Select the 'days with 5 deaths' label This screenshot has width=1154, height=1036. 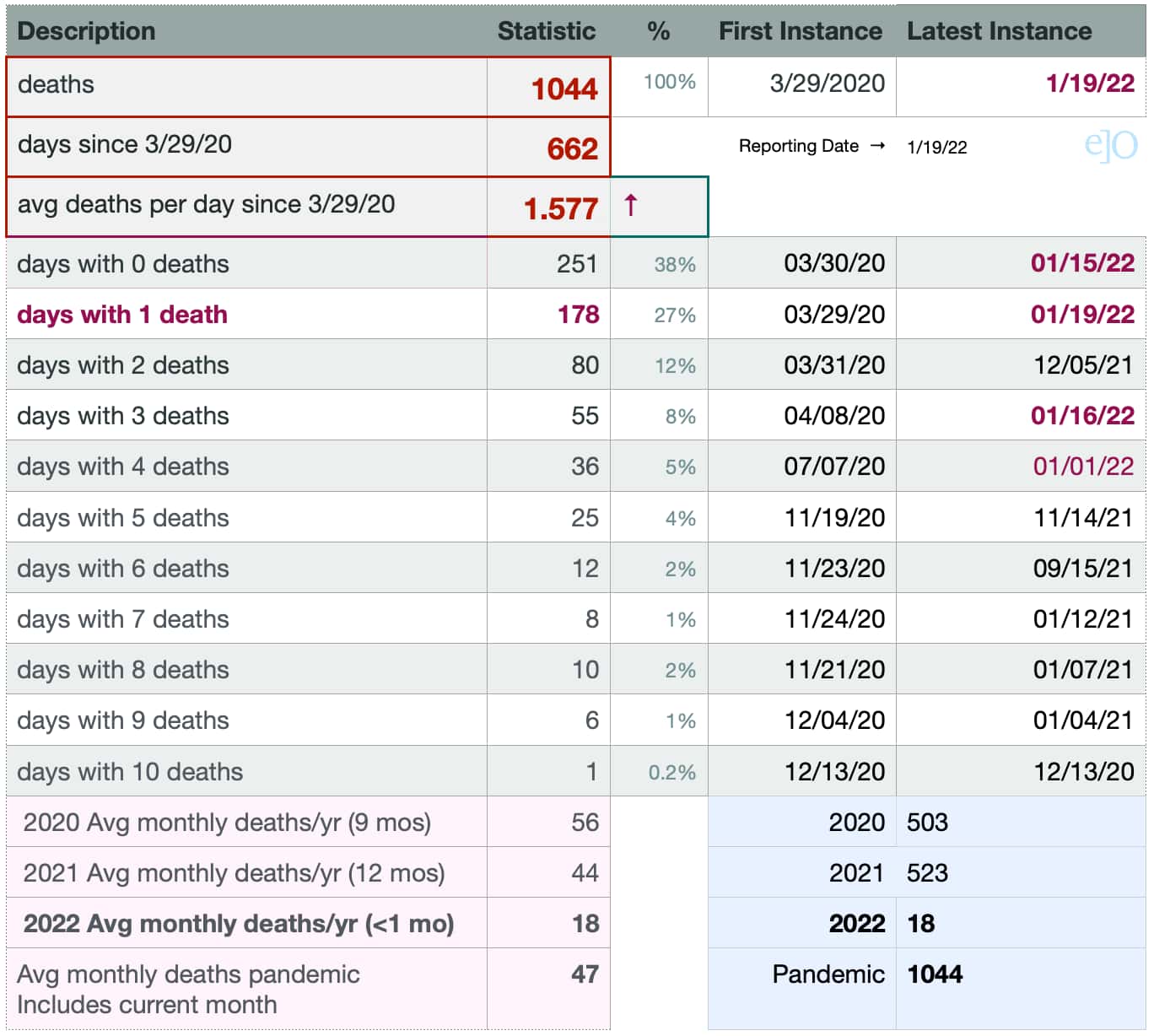pos(123,518)
